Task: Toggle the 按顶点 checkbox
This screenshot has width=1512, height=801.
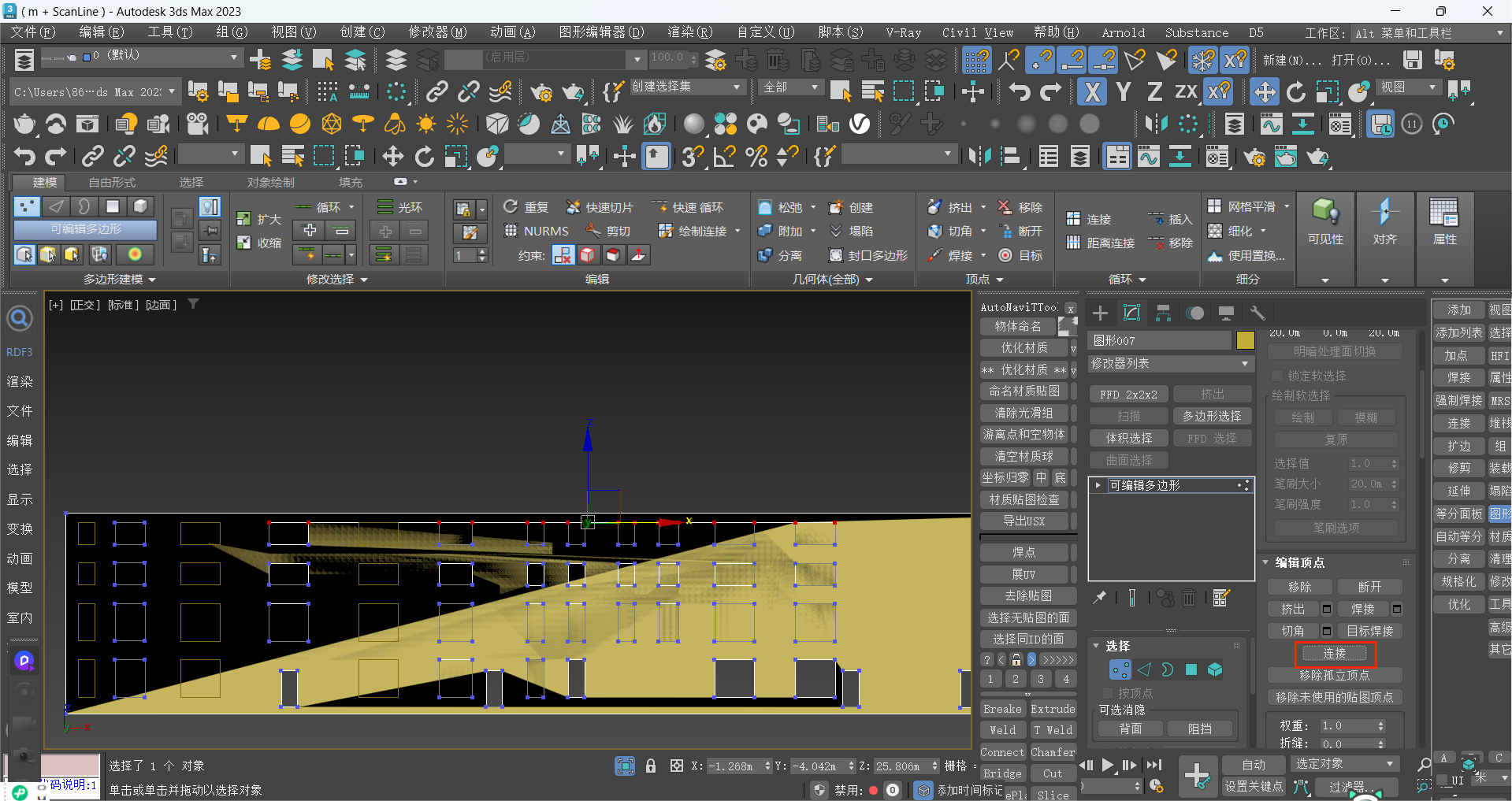Action: coord(1107,693)
